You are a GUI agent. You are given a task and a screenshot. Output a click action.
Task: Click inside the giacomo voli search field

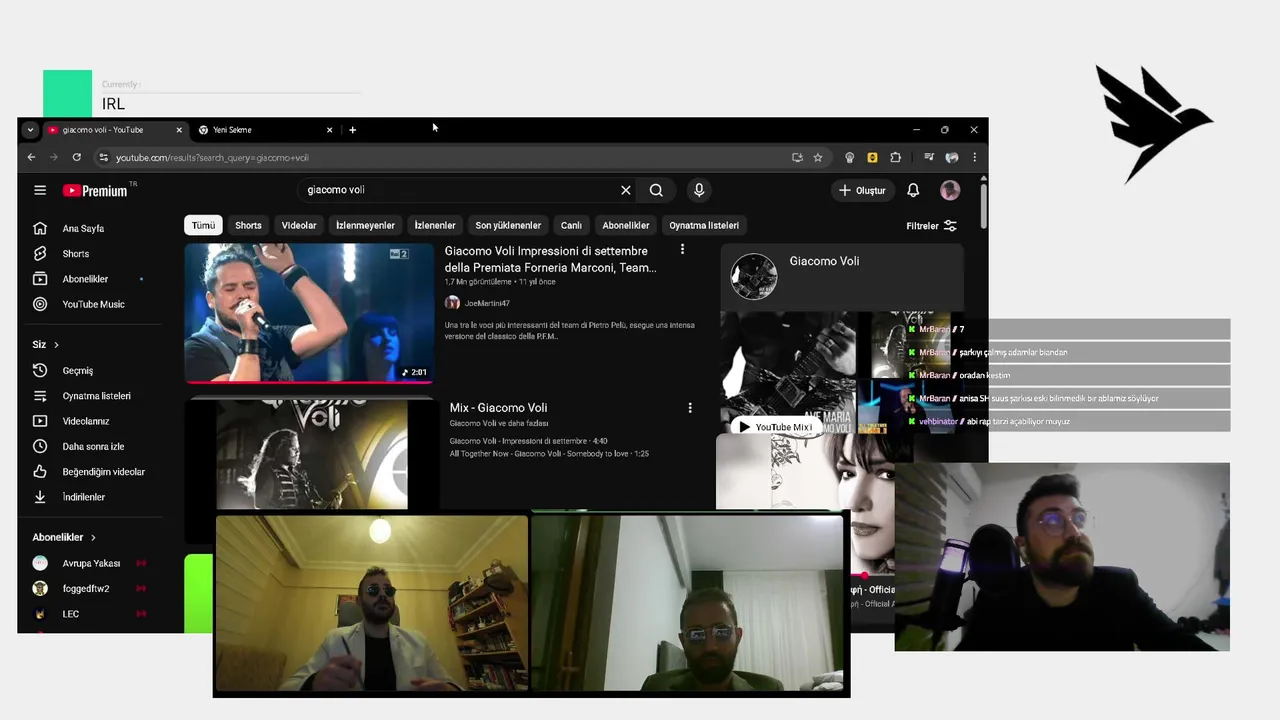pos(460,190)
